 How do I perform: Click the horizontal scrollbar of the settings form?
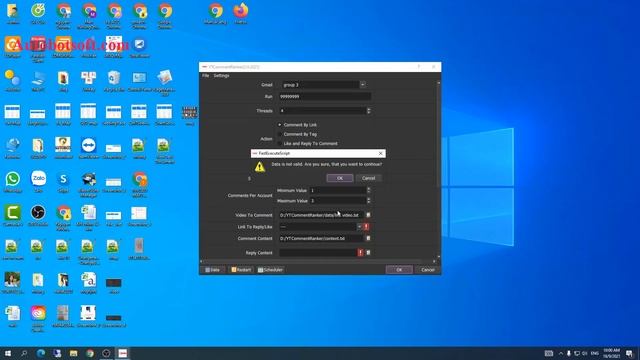coord(312,261)
